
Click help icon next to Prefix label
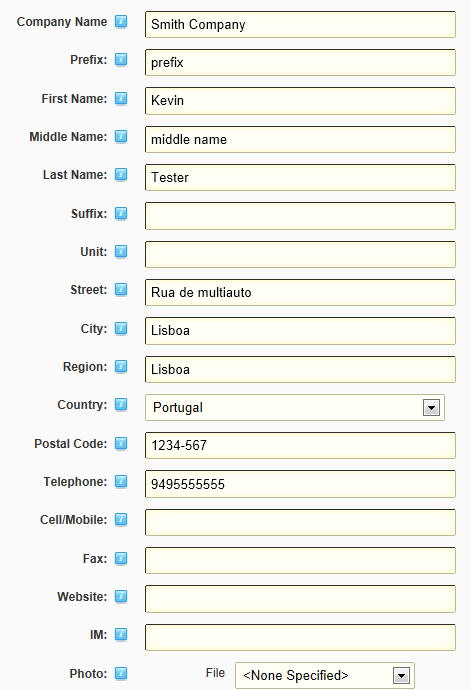tap(121, 59)
